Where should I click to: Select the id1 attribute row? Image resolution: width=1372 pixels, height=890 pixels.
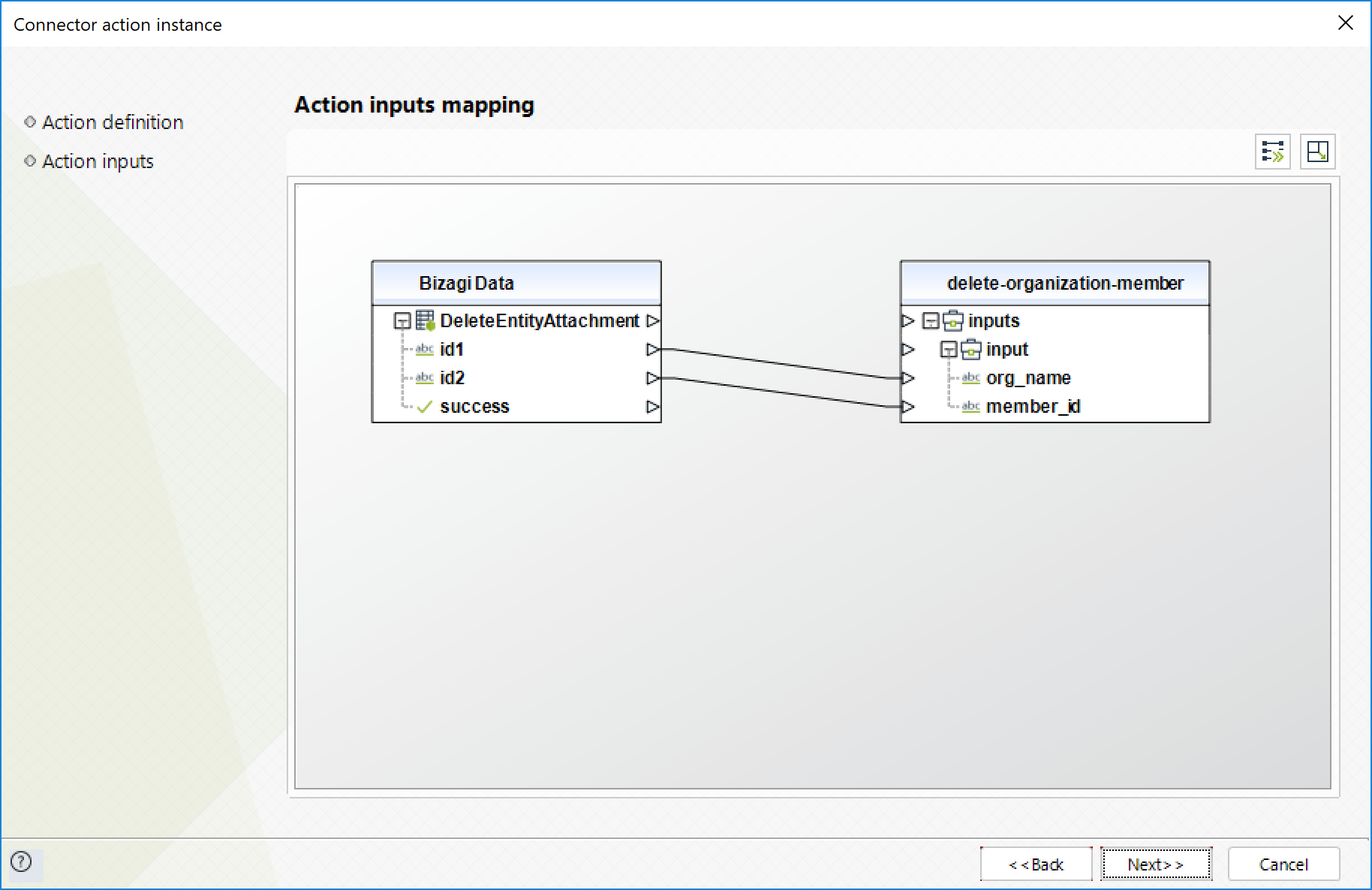[516, 349]
